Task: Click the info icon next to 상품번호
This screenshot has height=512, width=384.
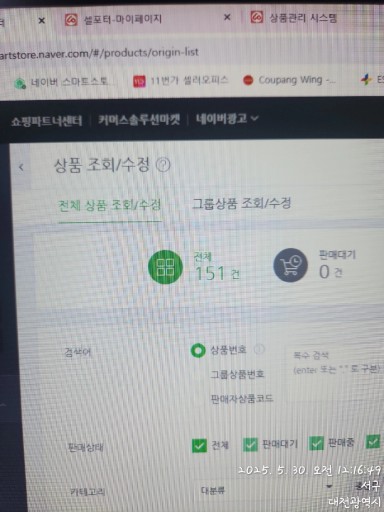Action: (259, 349)
